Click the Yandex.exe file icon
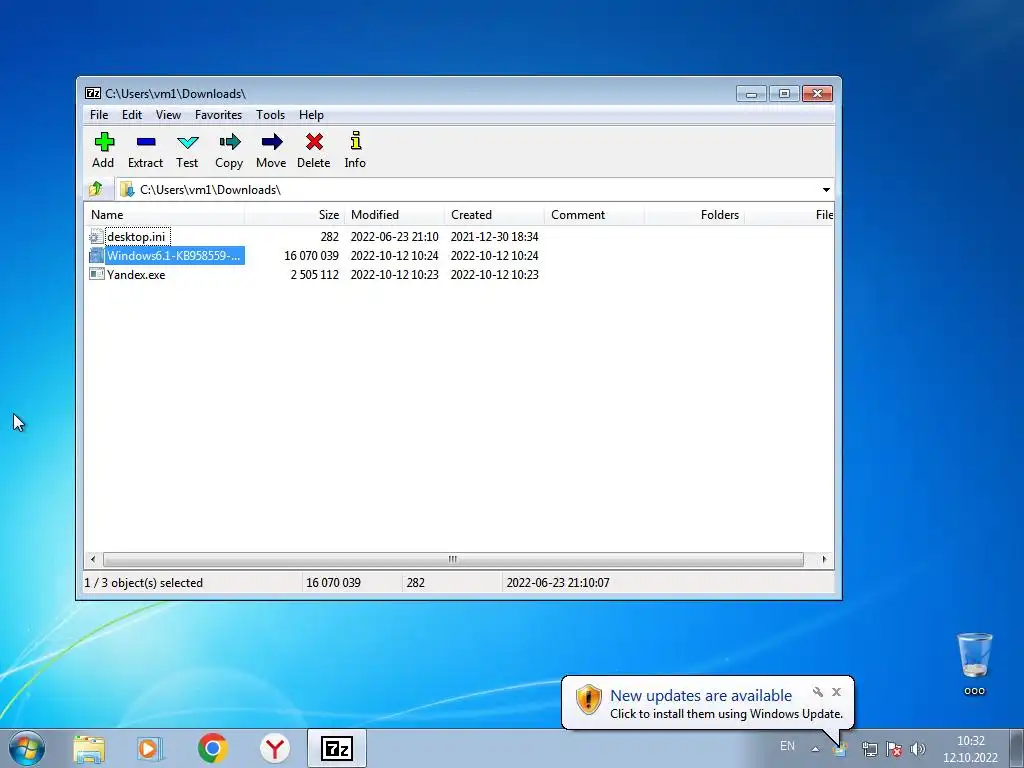 96,274
